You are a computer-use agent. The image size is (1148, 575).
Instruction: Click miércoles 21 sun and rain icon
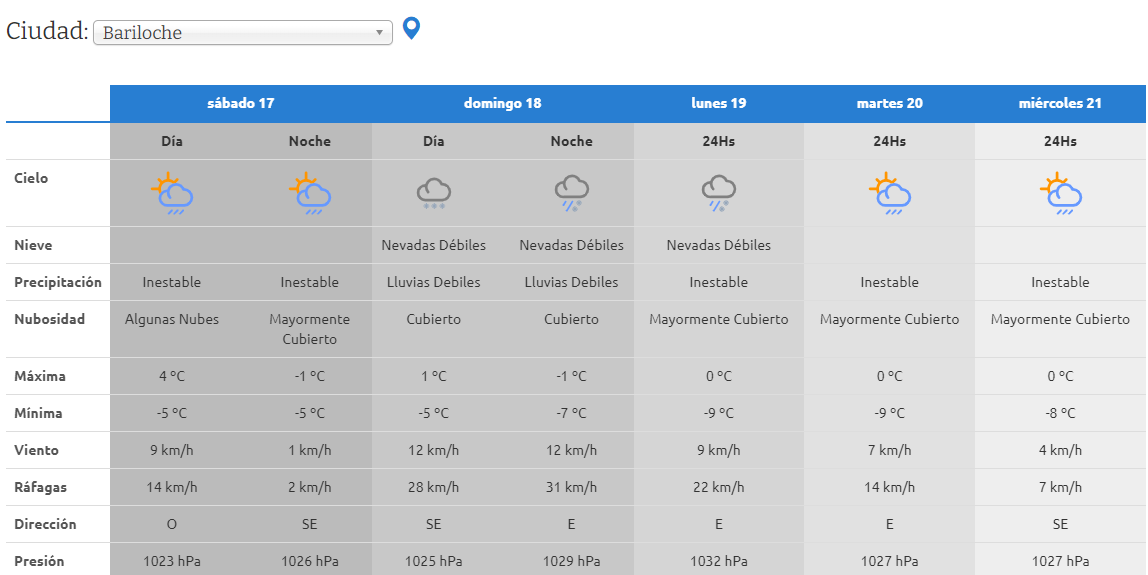tap(1060, 194)
